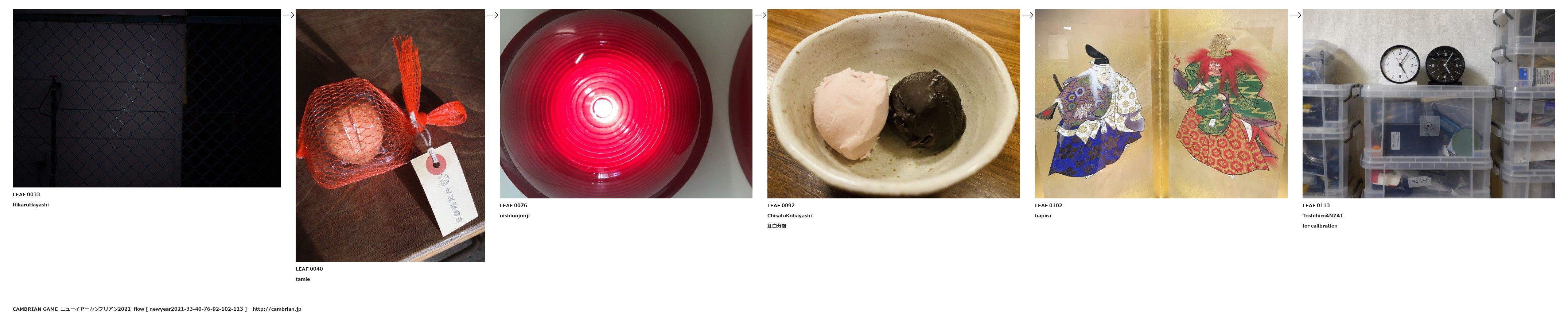The height and width of the screenshot is (318, 1568).
Task: Open the http://cambrian.jp link
Action: (x=277, y=310)
